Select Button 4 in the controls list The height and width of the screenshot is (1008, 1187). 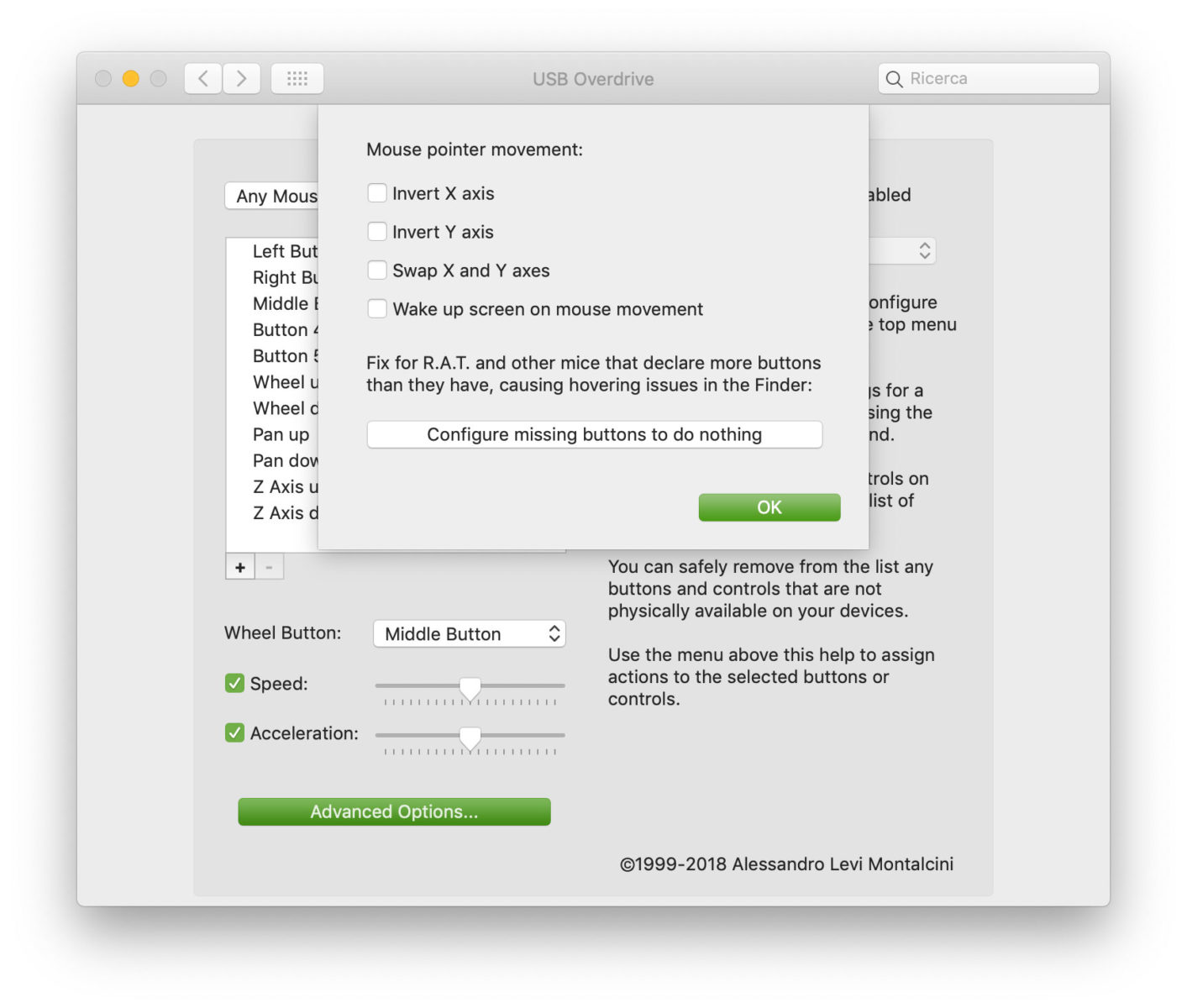click(x=272, y=329)
